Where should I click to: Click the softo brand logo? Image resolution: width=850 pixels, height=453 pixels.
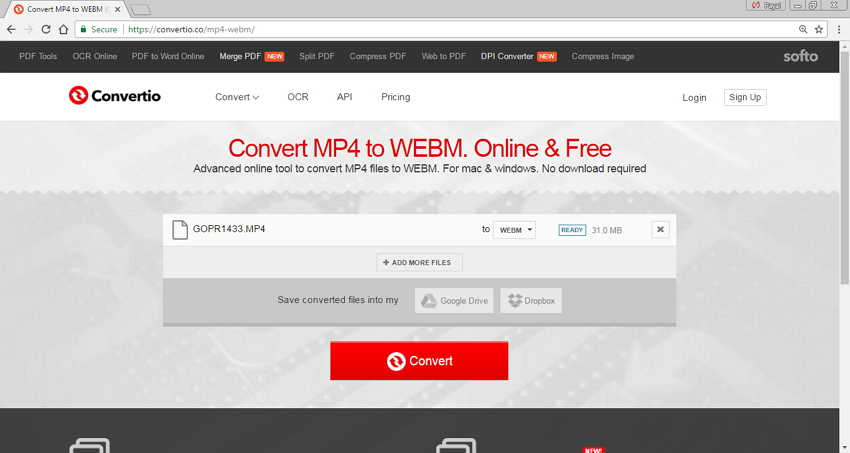pos(800,56)
